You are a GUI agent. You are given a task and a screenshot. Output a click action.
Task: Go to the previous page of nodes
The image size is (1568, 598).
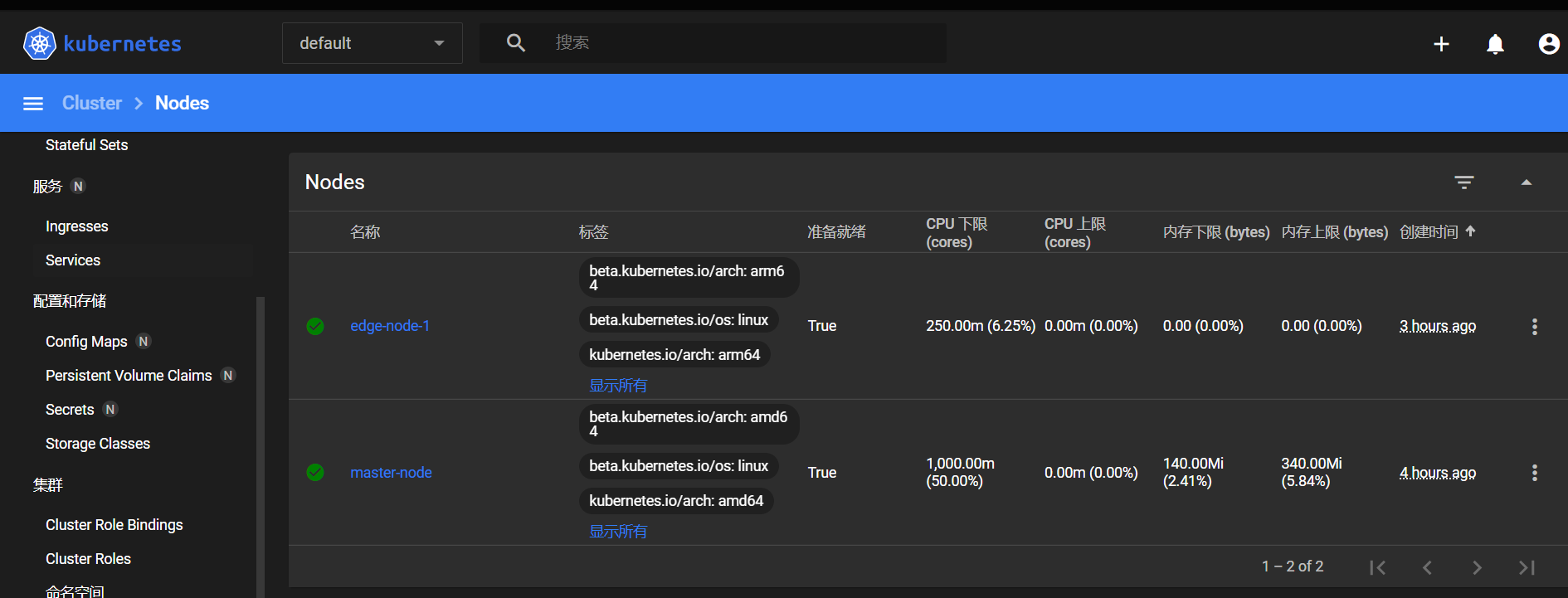[x=1427, y=567]
